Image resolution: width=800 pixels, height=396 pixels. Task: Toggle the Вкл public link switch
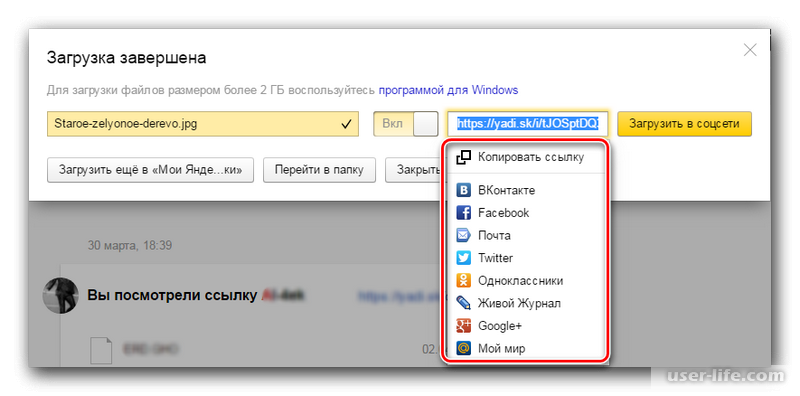click(x=406, y=124)
